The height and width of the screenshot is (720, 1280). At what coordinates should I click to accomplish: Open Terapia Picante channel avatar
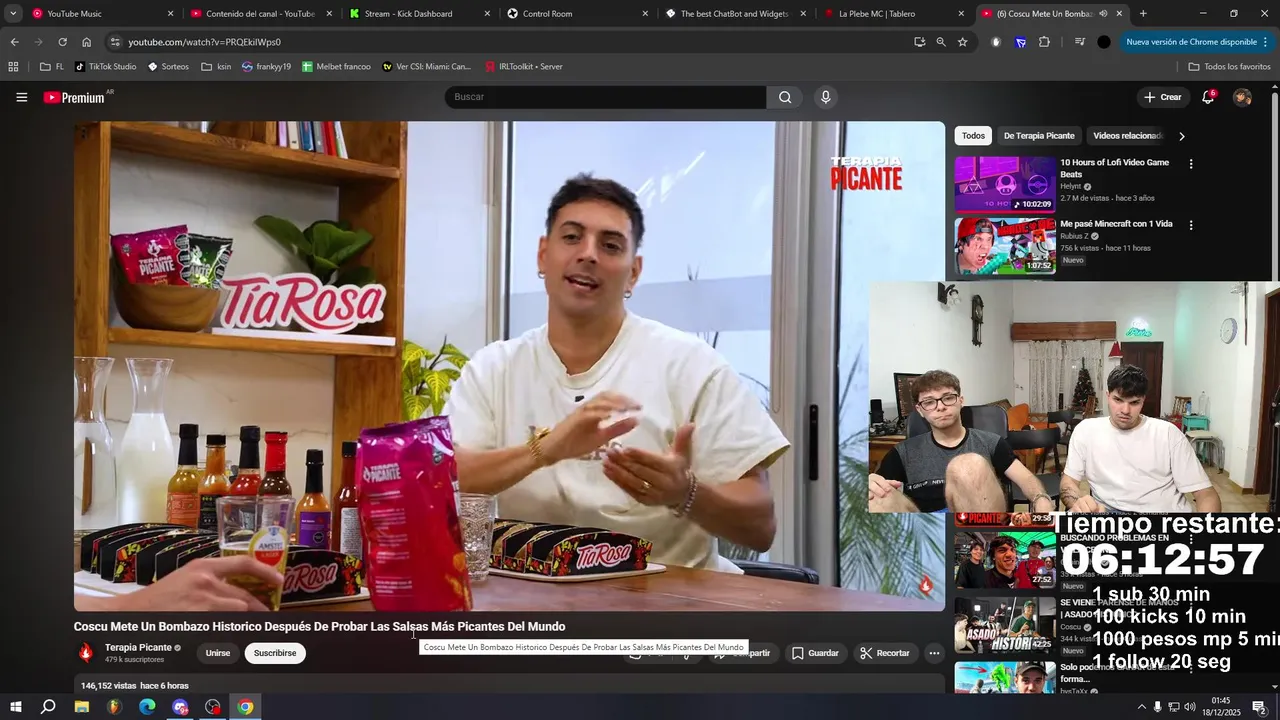(86, 653)
